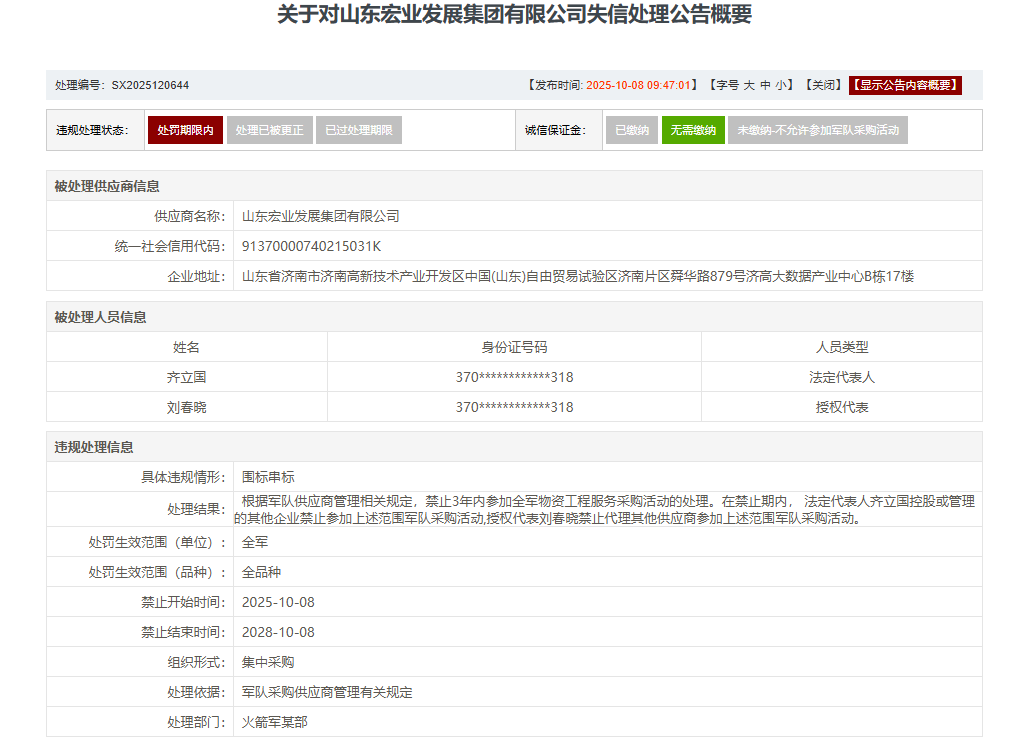
Task: Click the 已缴纳 deposit status tag
Action: click(631, 130)
